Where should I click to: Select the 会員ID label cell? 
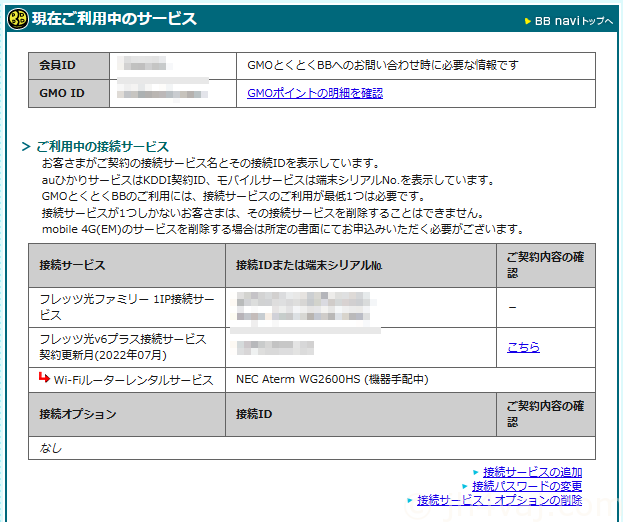[68, 66]
